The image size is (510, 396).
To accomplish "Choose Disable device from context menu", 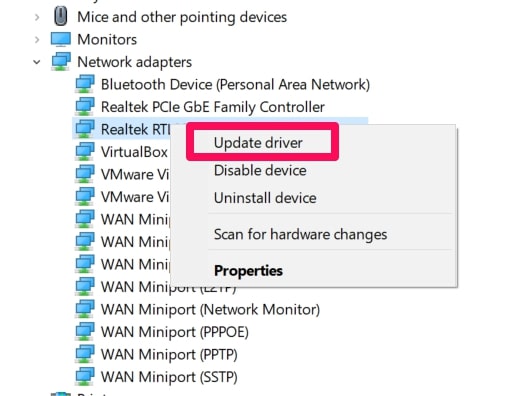I will (260, 170).
